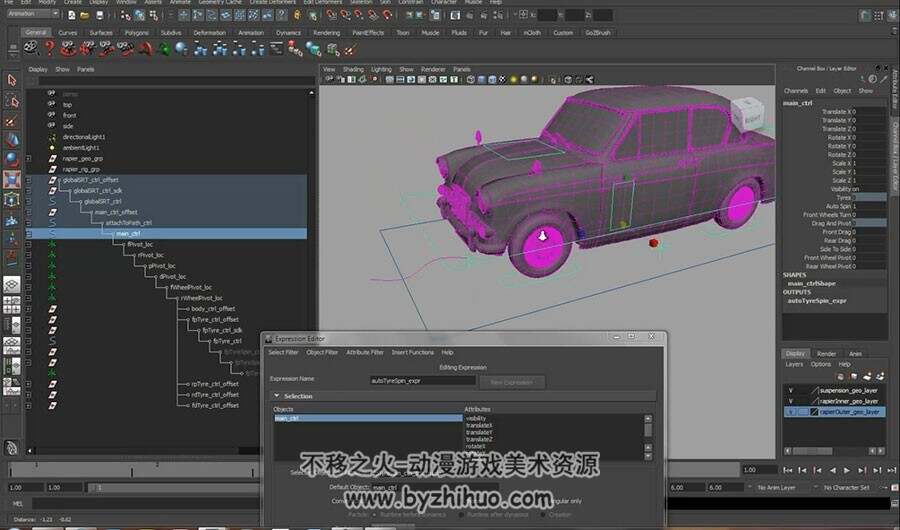The width and height of the screenshot is (900, 530).
Task: Activate the Select tool arrow in toolbox
Action: click(x=11, y=80)
